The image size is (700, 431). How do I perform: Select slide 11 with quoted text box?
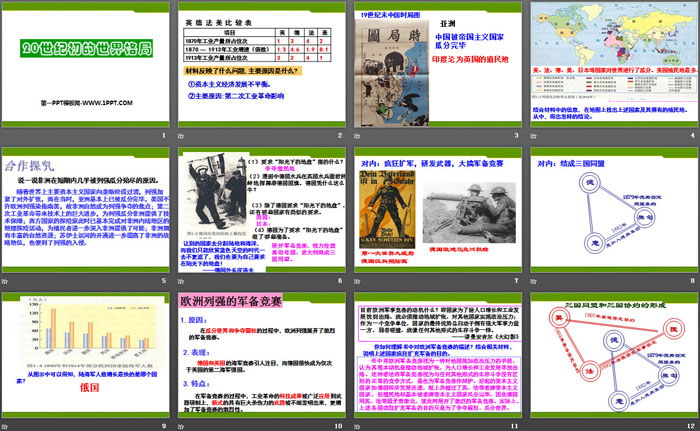point(438,356)
